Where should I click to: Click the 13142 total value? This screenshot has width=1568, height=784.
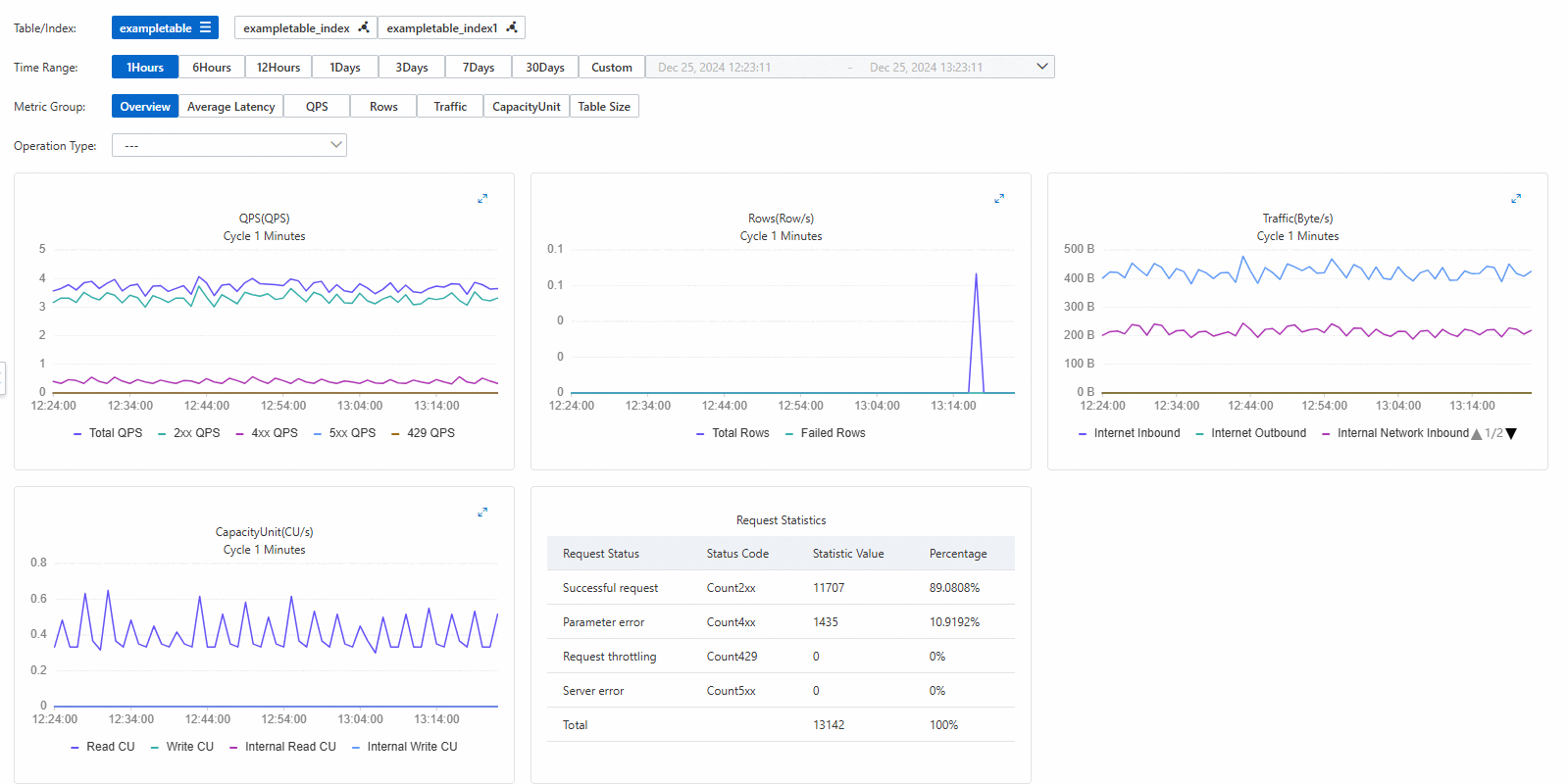coord(829,725)
